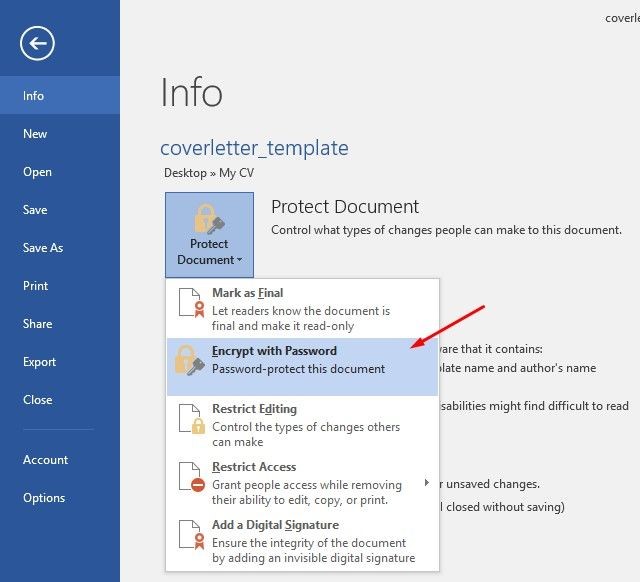The height and width of the screenshot is (582, 640).
Task: Click the Desktop » My CV path
Action: (x=209, y=173)
